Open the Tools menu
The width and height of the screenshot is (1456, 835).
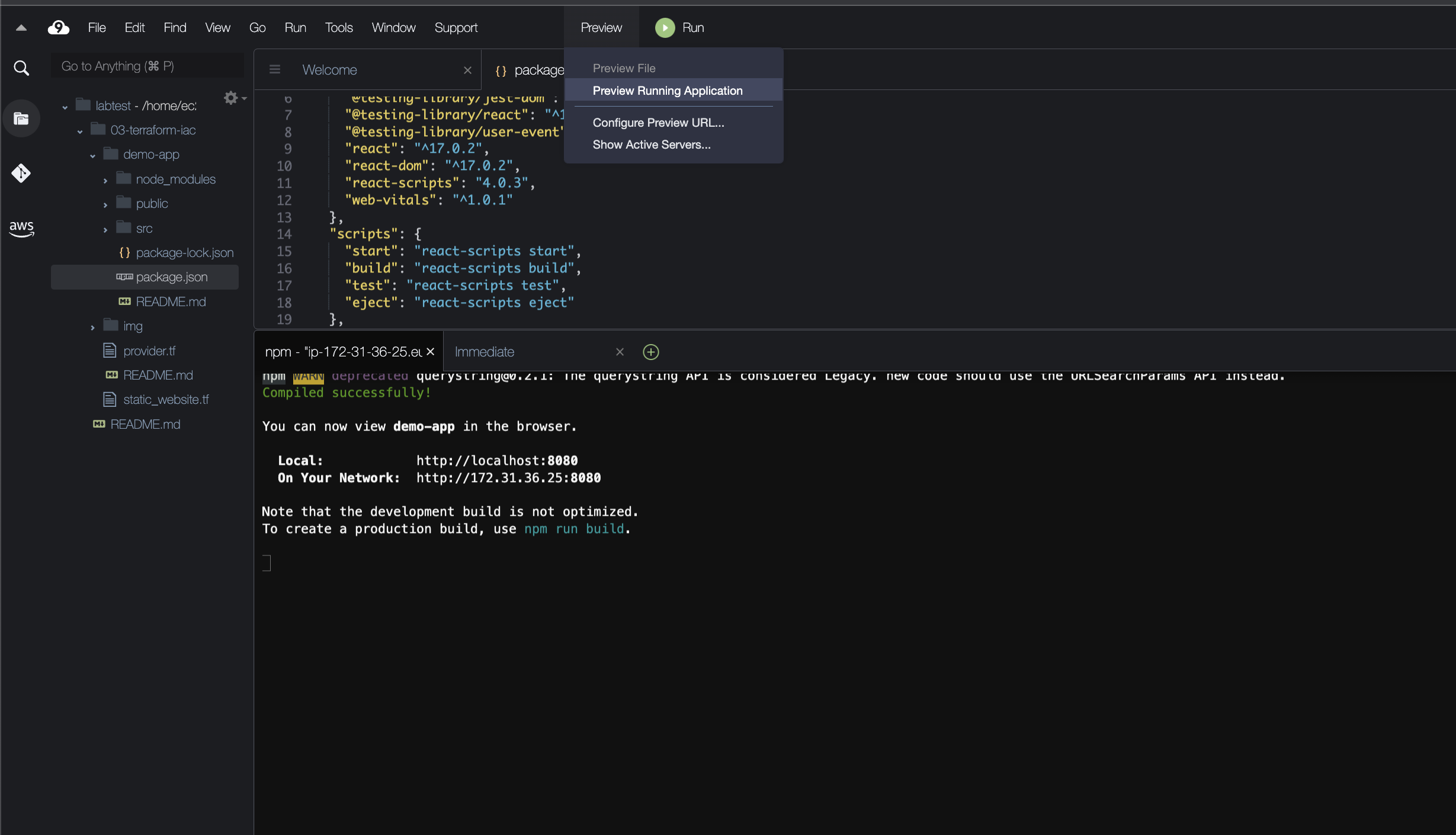pos(339,28)
